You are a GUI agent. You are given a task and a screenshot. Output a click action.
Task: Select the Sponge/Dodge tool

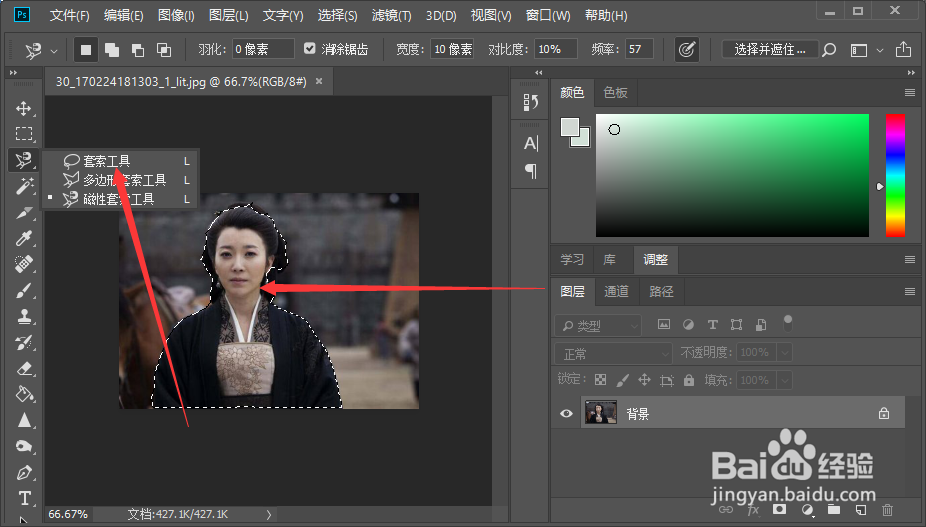click(24, 446)
